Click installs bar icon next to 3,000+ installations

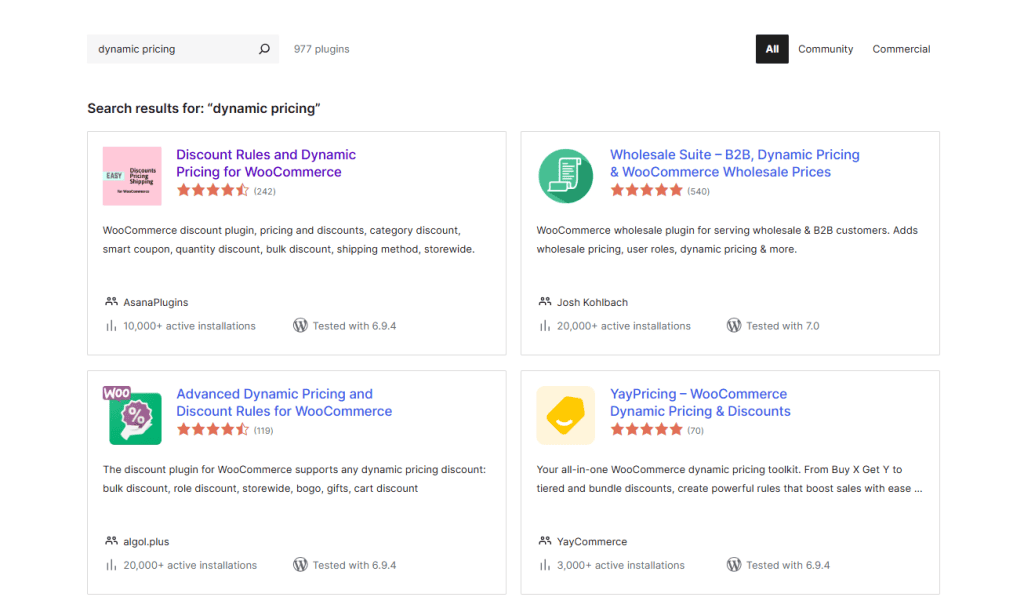pyautogui.click(x=545, y=565)
